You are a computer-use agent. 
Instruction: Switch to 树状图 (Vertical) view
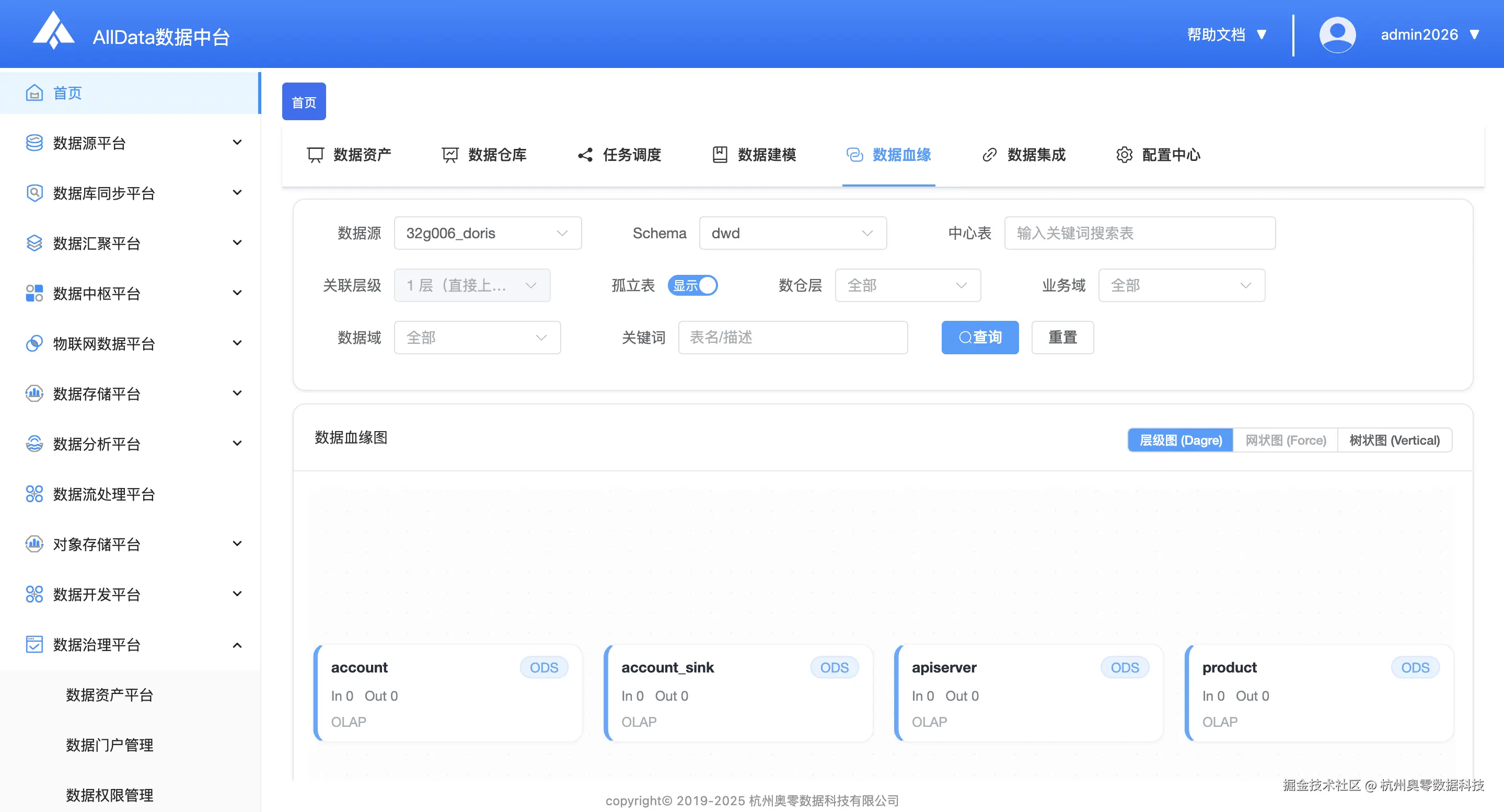1394,440
